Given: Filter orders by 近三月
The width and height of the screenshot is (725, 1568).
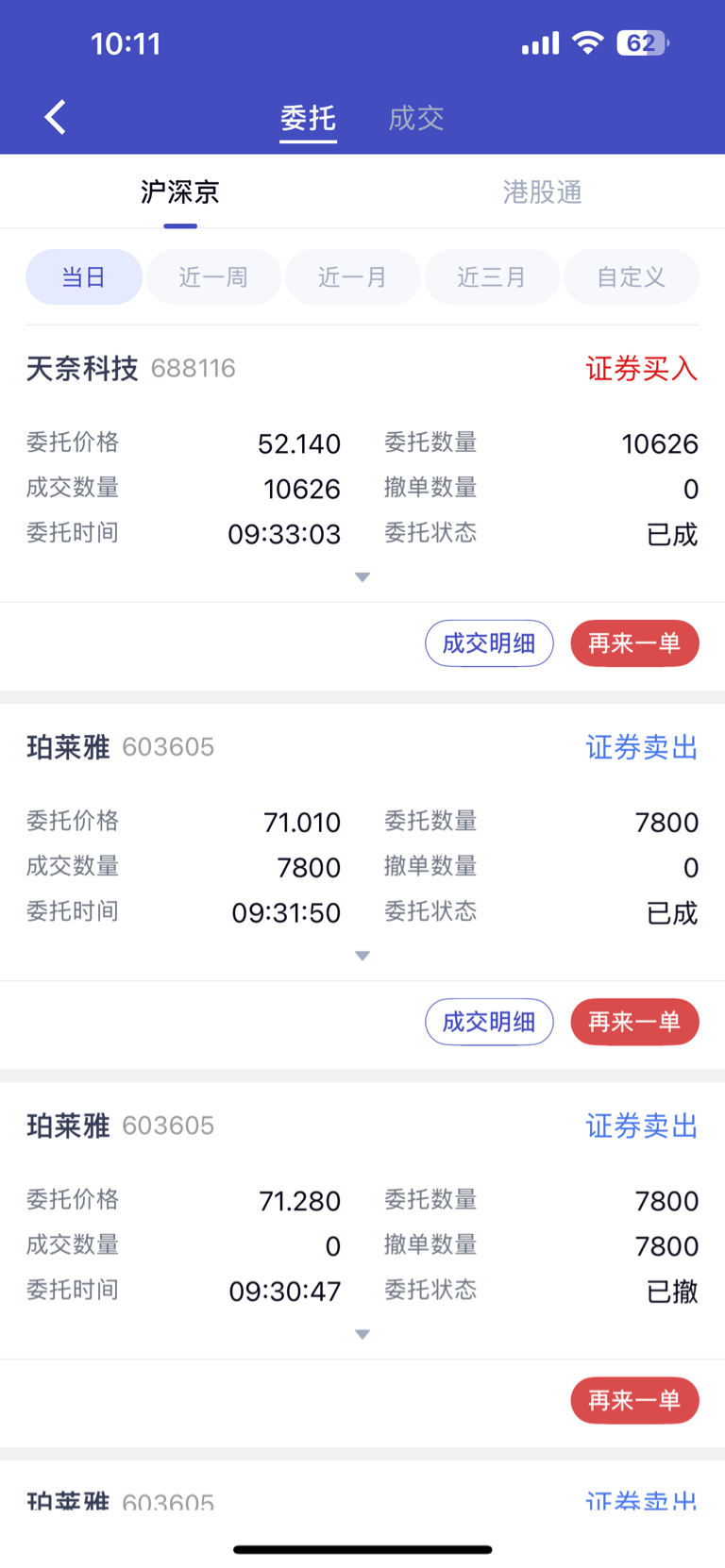Looking at the screenshot, I should [492, 277].
